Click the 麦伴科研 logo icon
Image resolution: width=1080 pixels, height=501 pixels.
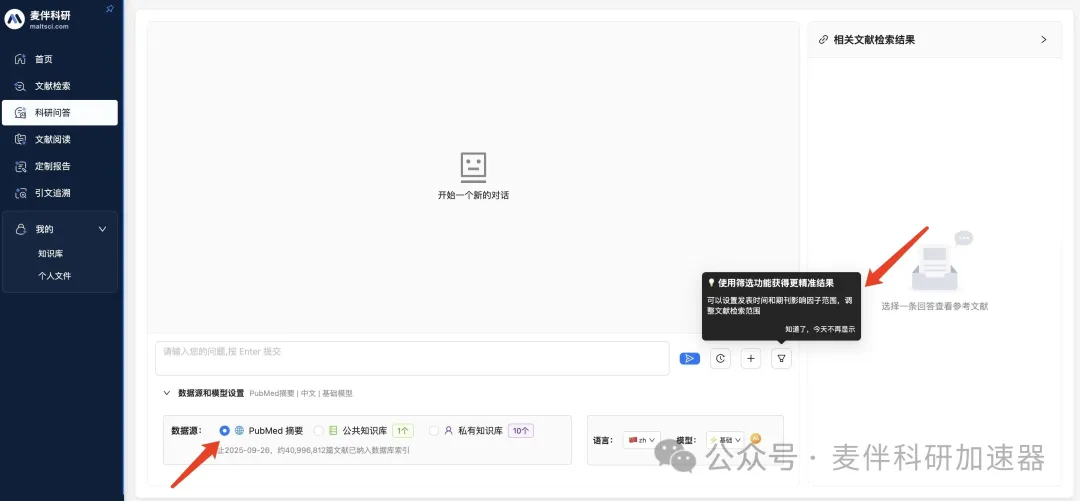pyautogui.click(x=14, y=20)
